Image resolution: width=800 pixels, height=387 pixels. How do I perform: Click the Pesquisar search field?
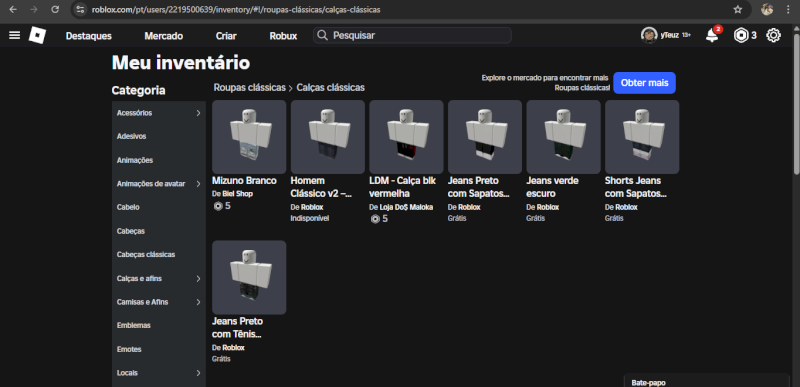point(412,35)
